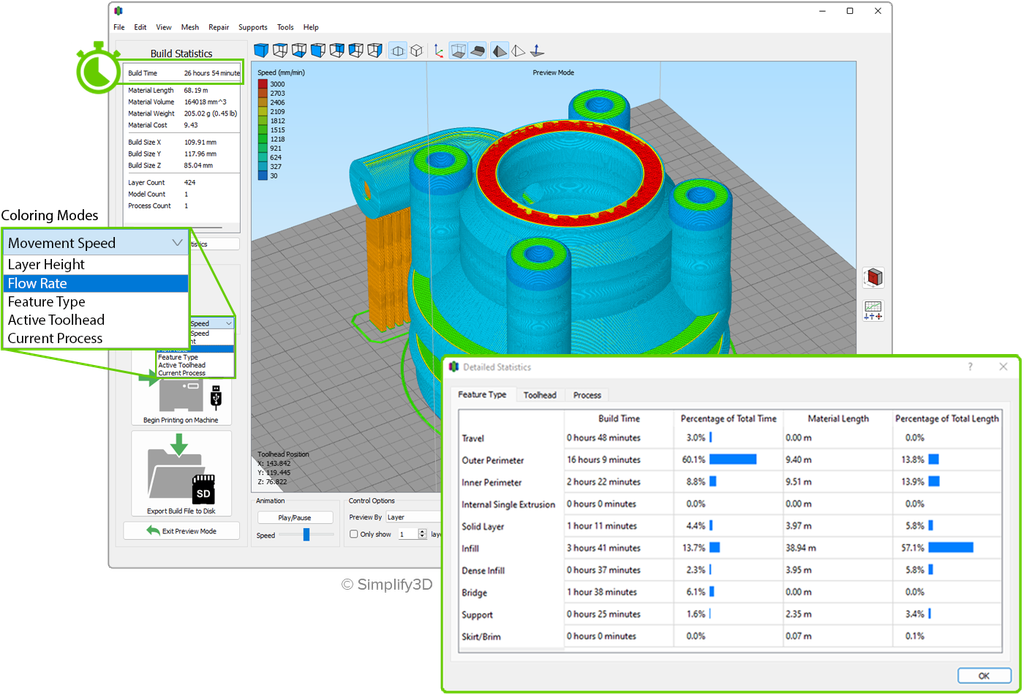Toggle the wireframe cube view on toolbar
The image size is (1024, 695).
click(416, 50)
